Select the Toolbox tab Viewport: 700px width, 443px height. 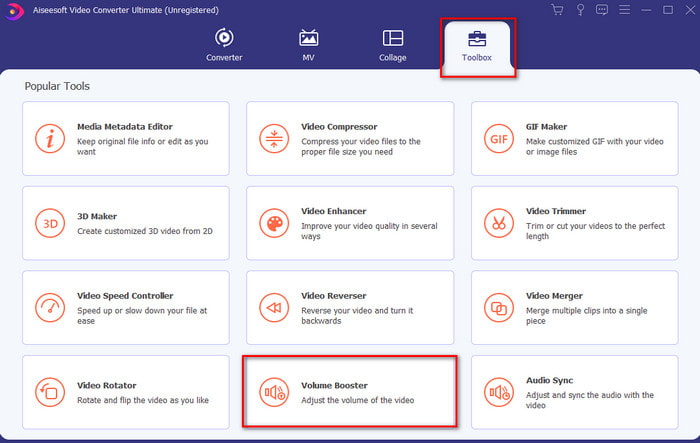click(477, 46)
